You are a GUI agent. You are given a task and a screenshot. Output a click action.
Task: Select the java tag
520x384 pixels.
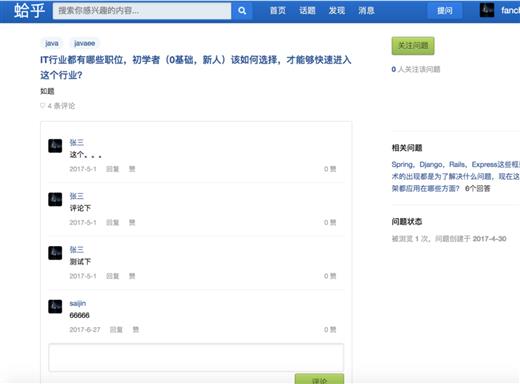point(52,43)
